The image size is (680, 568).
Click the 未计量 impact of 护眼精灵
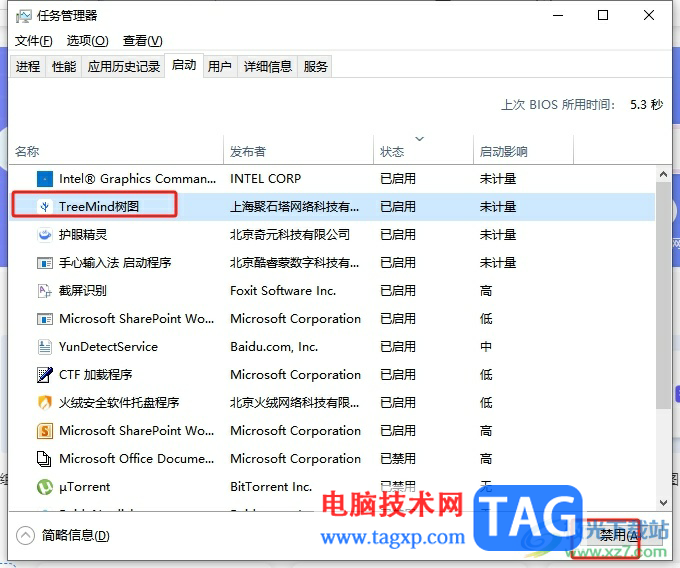tap(498, 235)
